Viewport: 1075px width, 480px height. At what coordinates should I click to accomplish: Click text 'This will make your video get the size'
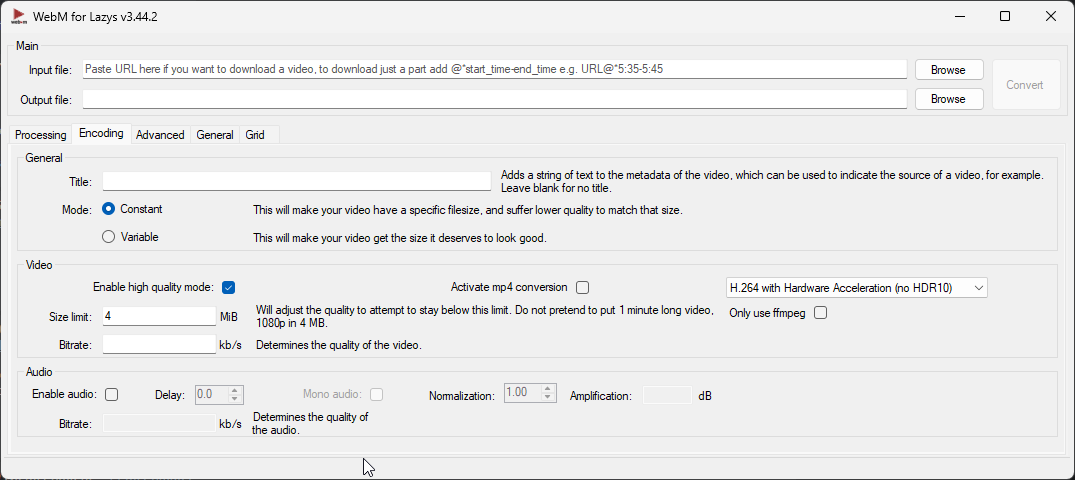click(x=343, y=238)
